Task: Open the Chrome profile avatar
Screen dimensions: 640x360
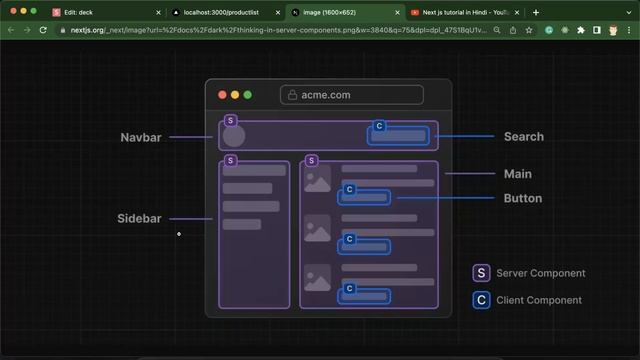Action: coord(613,30)
